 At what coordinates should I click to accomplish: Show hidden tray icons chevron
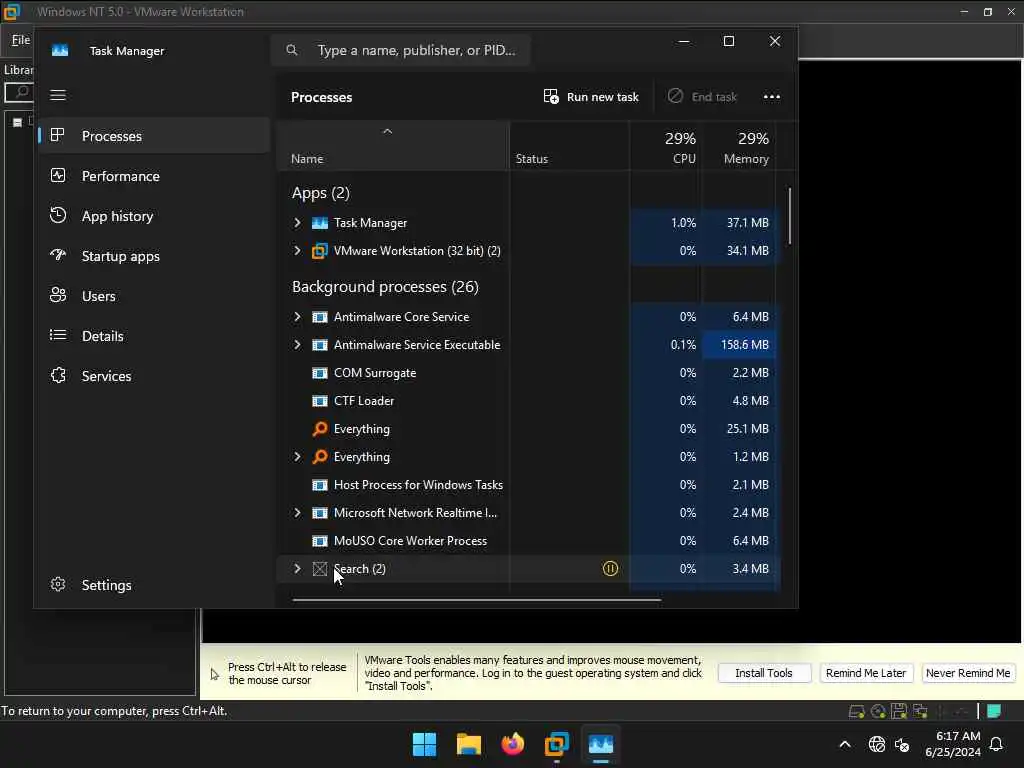[x=844, y=744]
